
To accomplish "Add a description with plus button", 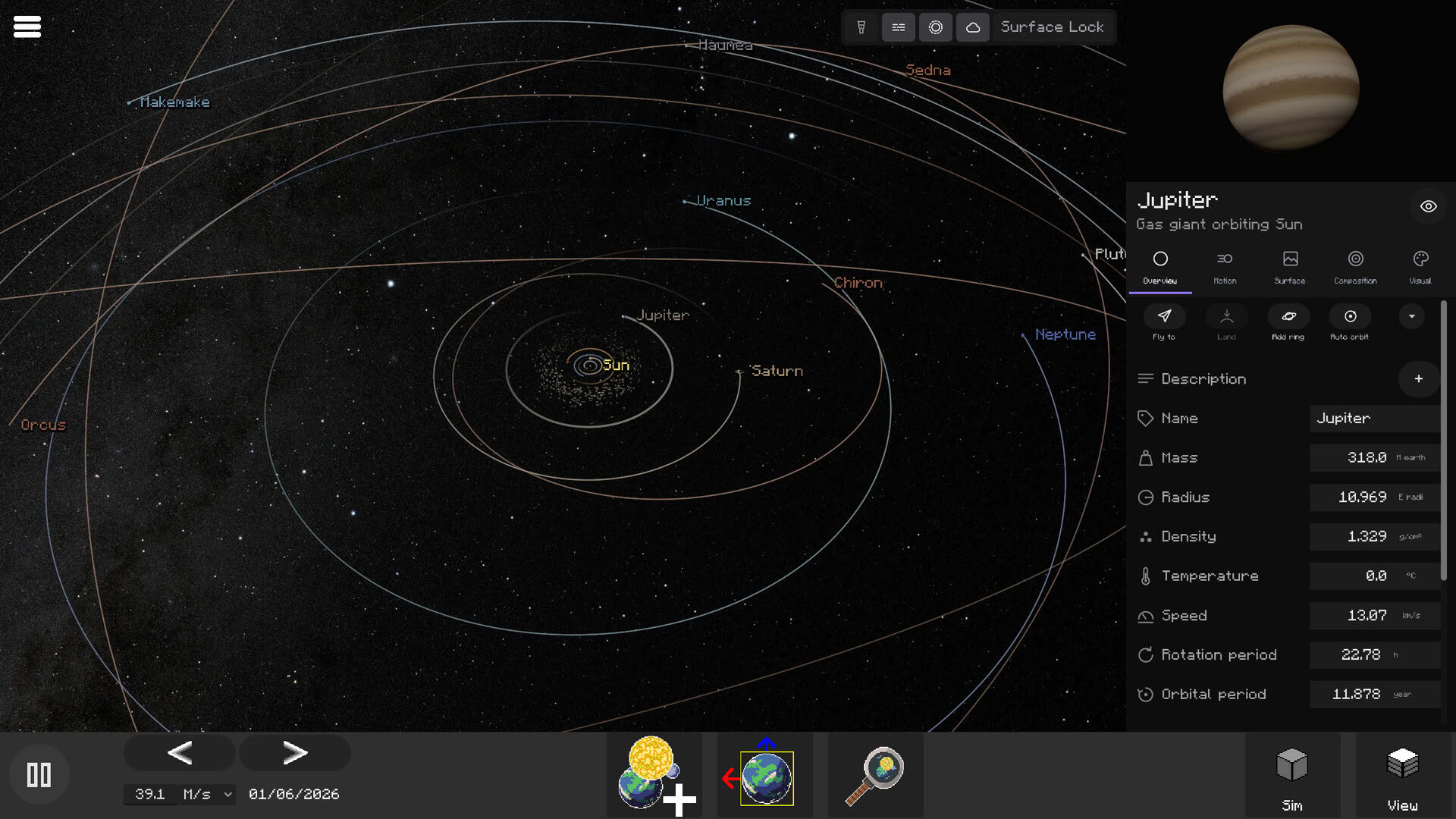I will coord(1418,378).
